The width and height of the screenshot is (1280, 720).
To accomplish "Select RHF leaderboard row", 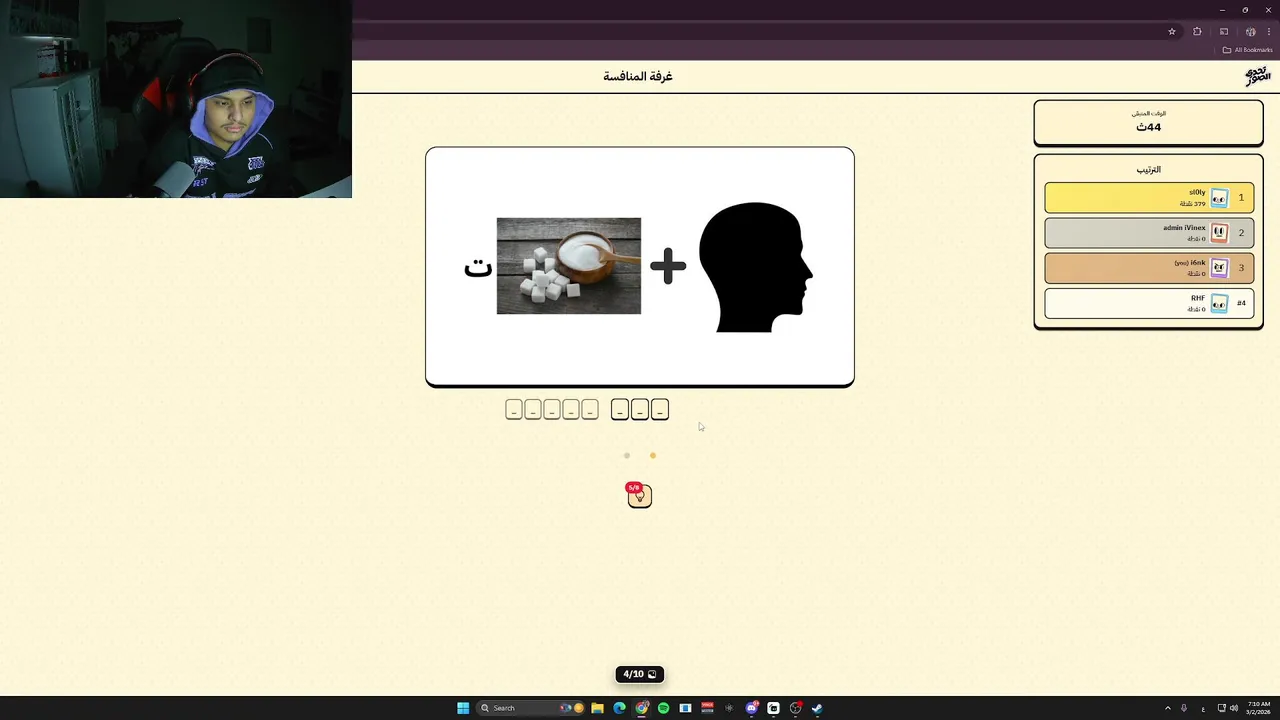I will [1149, 303].
